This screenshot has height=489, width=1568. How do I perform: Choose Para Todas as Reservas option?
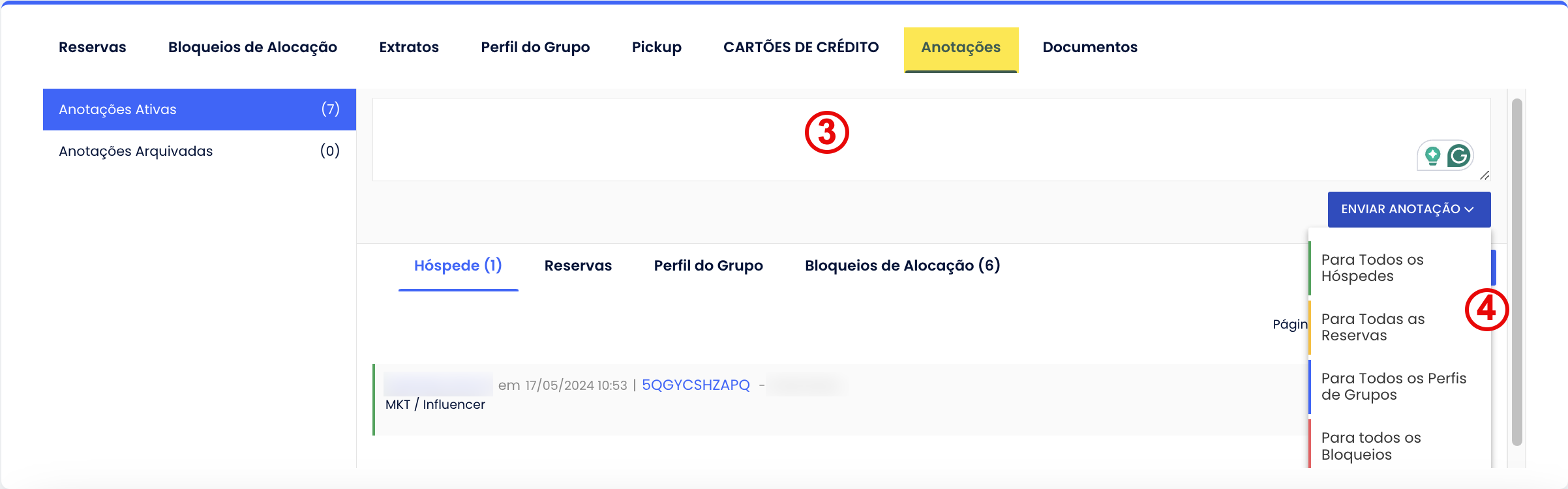pyautogui.click(x=1372, y=327)
